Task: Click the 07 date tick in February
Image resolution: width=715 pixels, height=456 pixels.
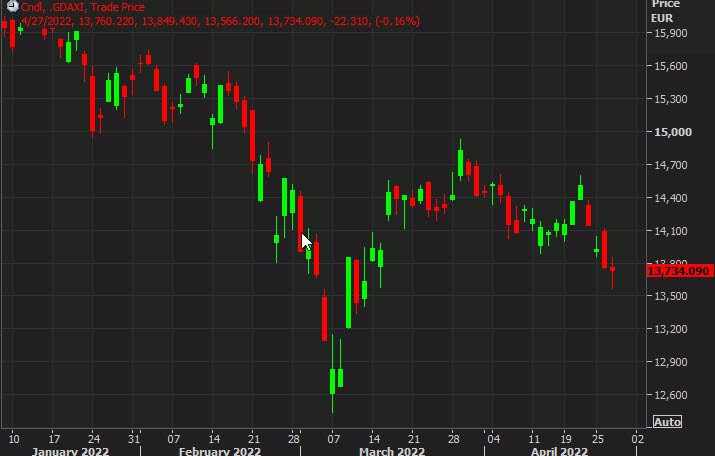Action: [x=173, y=439]
